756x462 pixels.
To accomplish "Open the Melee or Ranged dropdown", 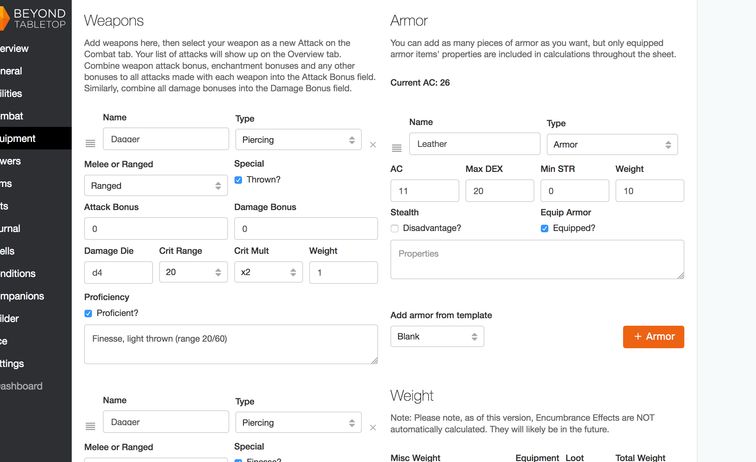I will 155,185.
